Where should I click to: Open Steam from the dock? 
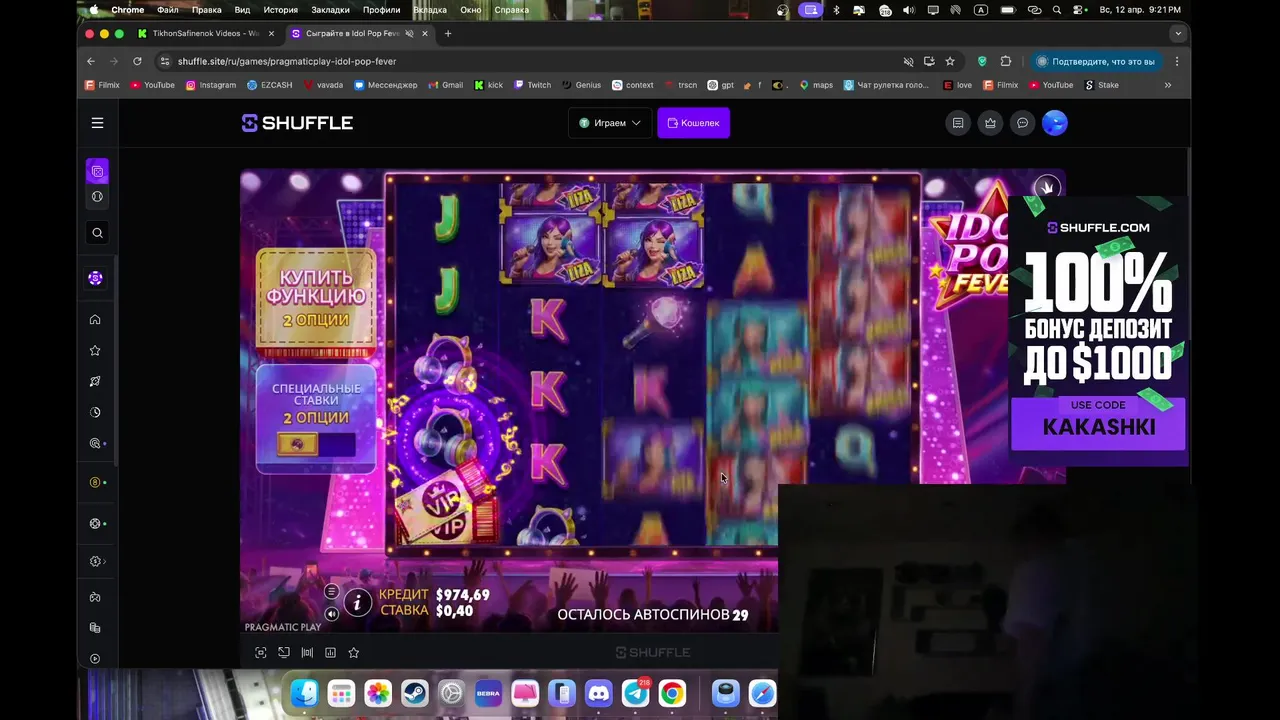pyautogui.click(x=414, y=693)
